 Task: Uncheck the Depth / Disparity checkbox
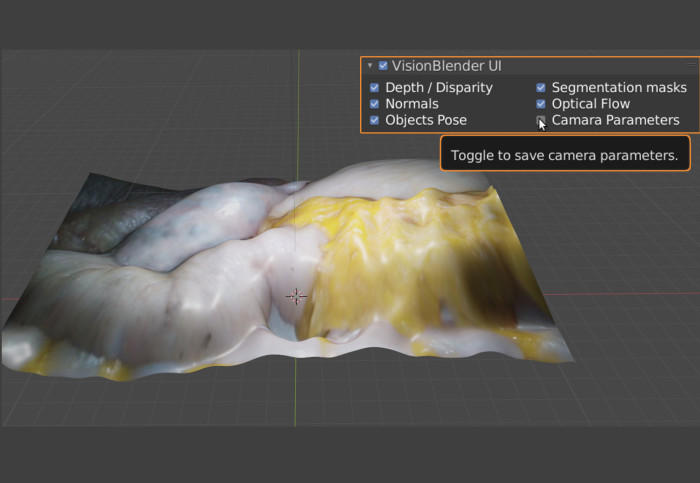(375, 88)
